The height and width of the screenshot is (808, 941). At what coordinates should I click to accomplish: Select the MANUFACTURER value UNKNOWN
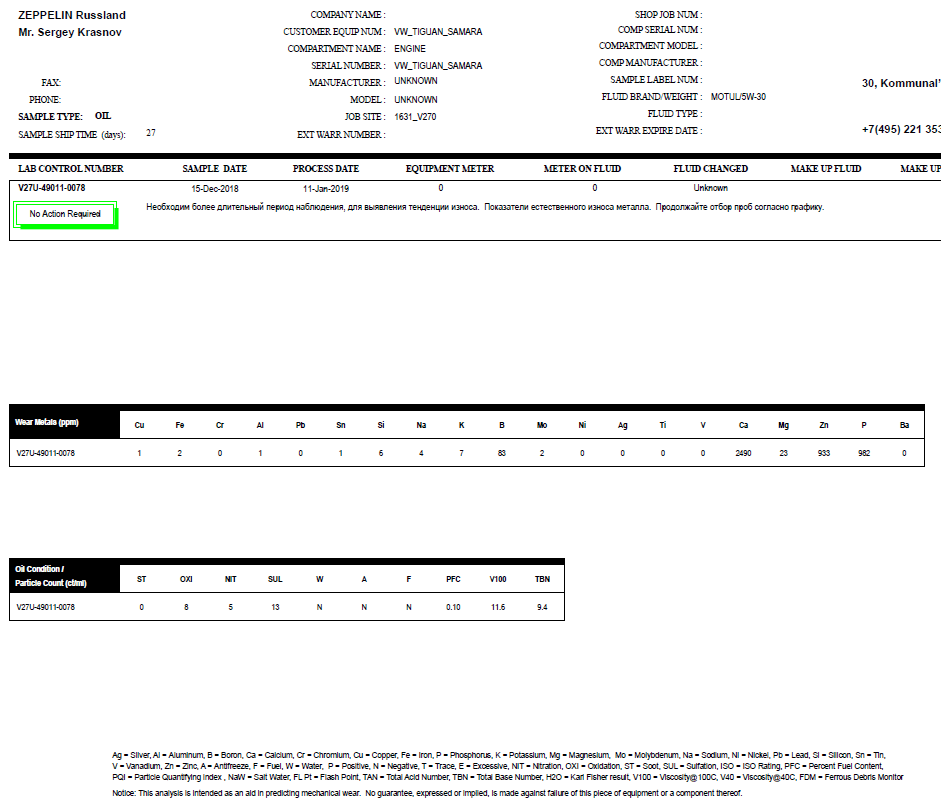[x=416, y=81]
